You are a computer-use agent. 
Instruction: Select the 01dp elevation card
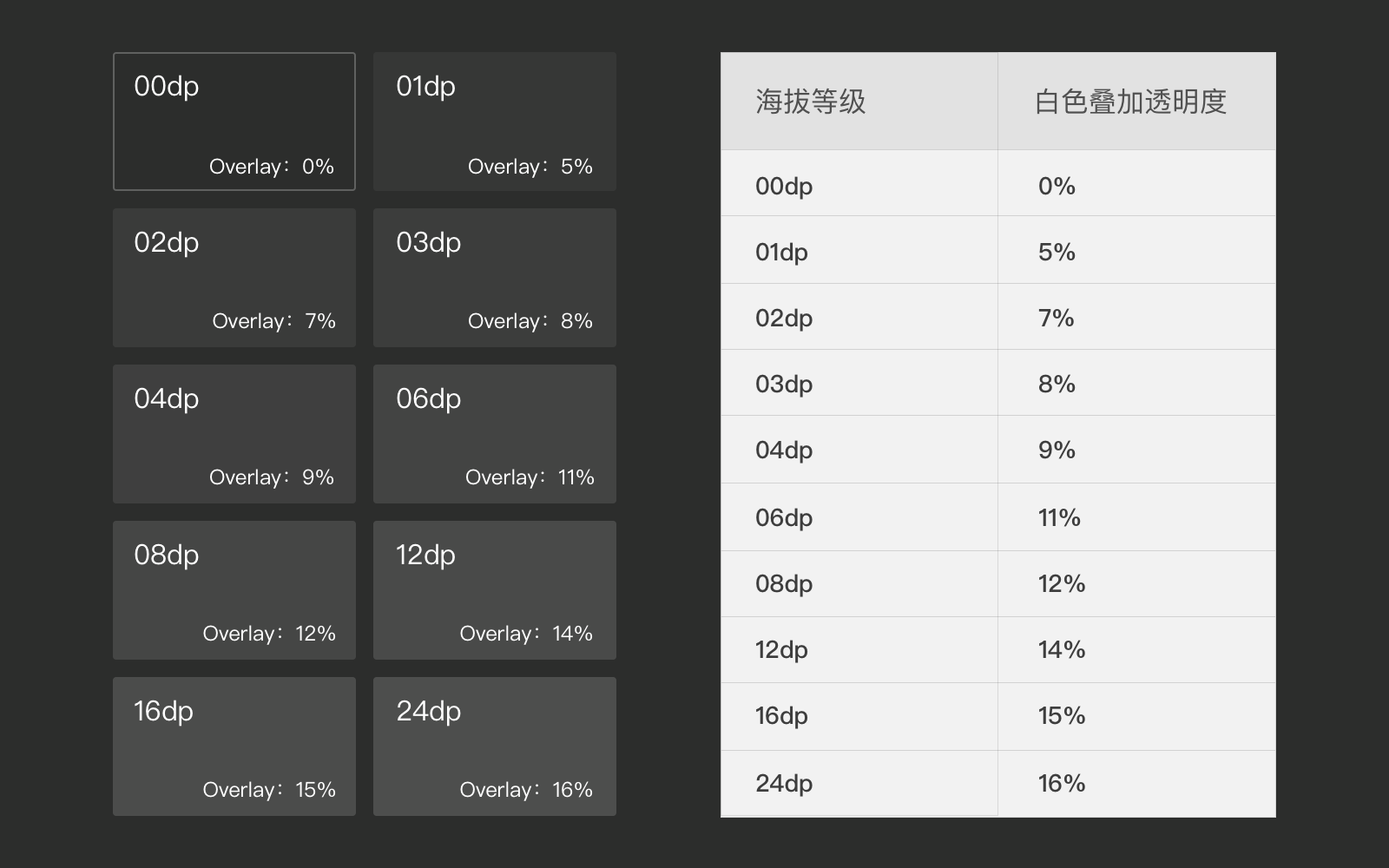pos(494,122)
